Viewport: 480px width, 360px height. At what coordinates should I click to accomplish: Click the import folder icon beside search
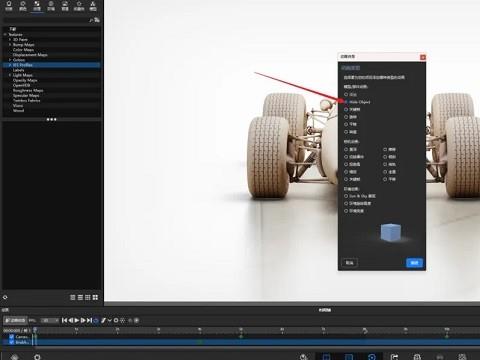[x=97, y=20]
